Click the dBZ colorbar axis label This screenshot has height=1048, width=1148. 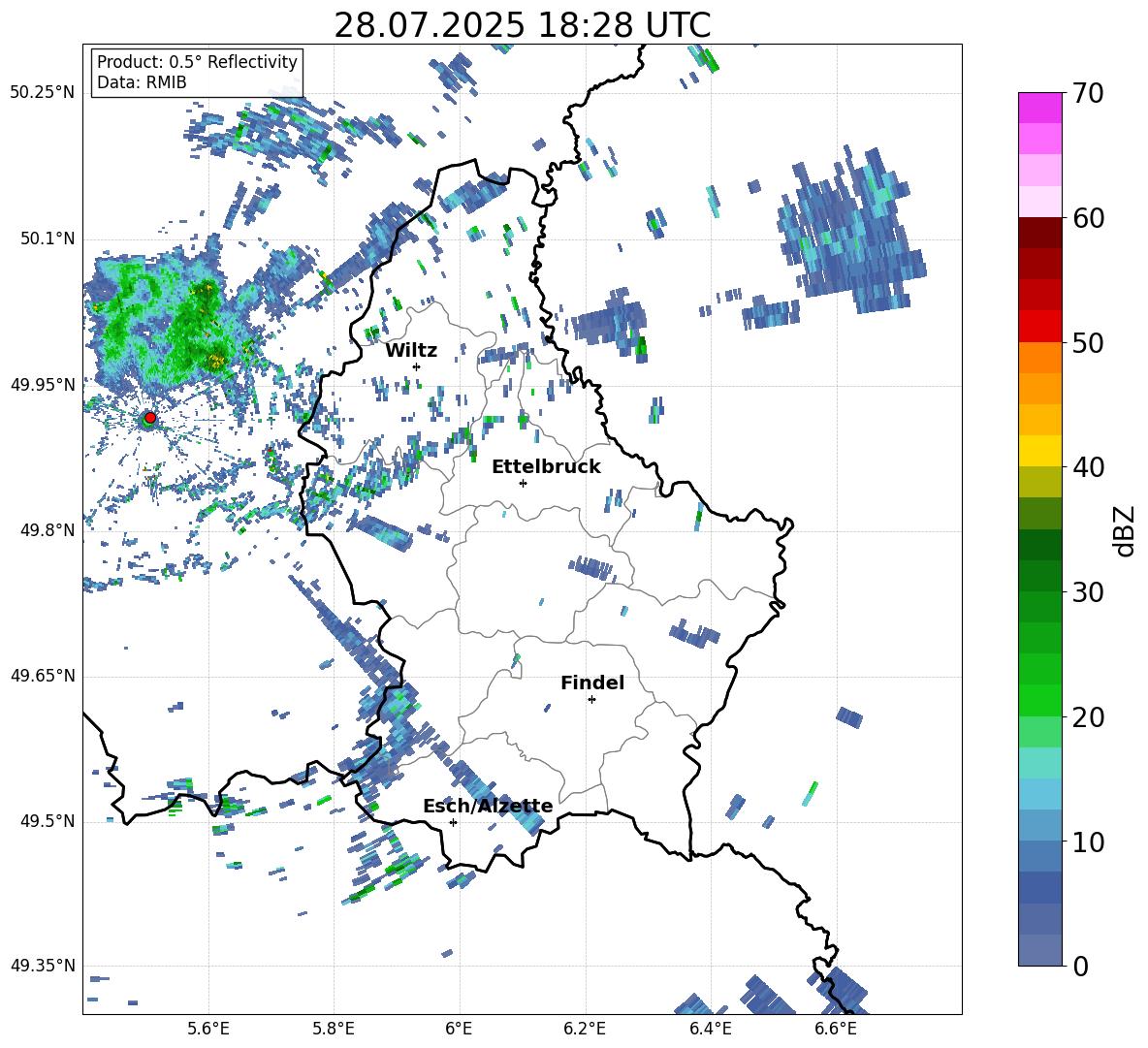(1125, 530)
